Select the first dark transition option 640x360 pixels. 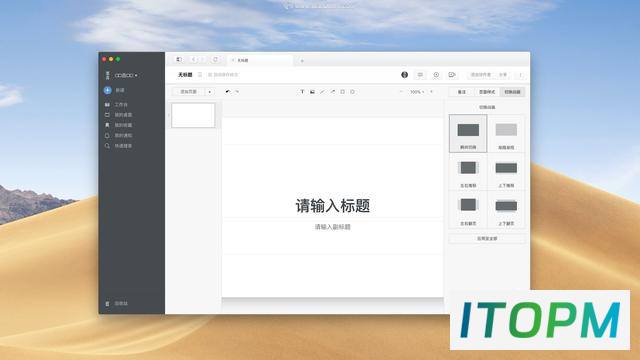point(468,133)
